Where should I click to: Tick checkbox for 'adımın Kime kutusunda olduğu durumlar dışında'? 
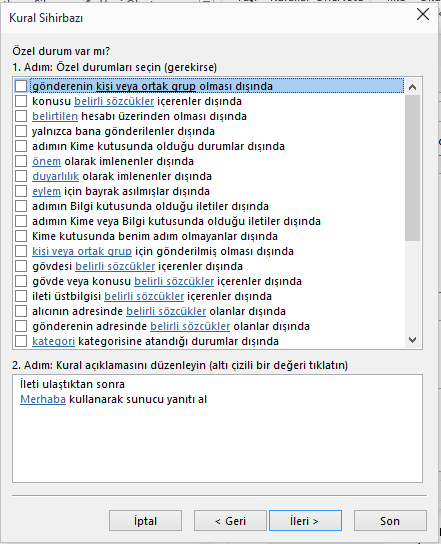(21, 146)
